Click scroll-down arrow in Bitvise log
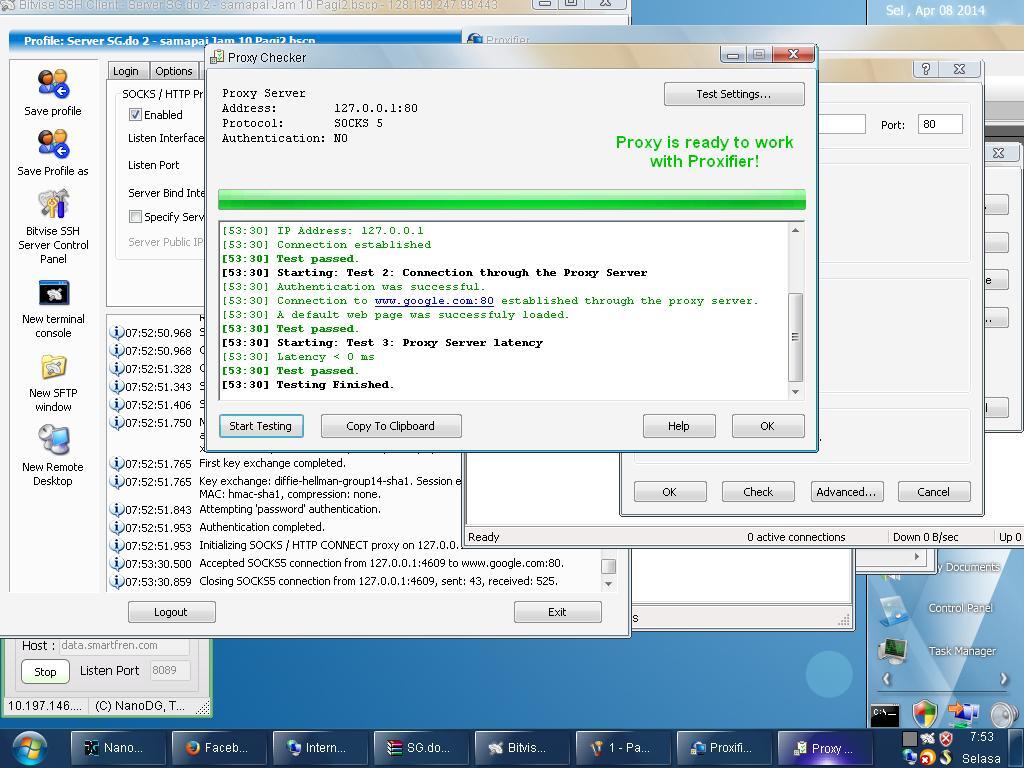1024x768 pixels. tap(609, 584)
